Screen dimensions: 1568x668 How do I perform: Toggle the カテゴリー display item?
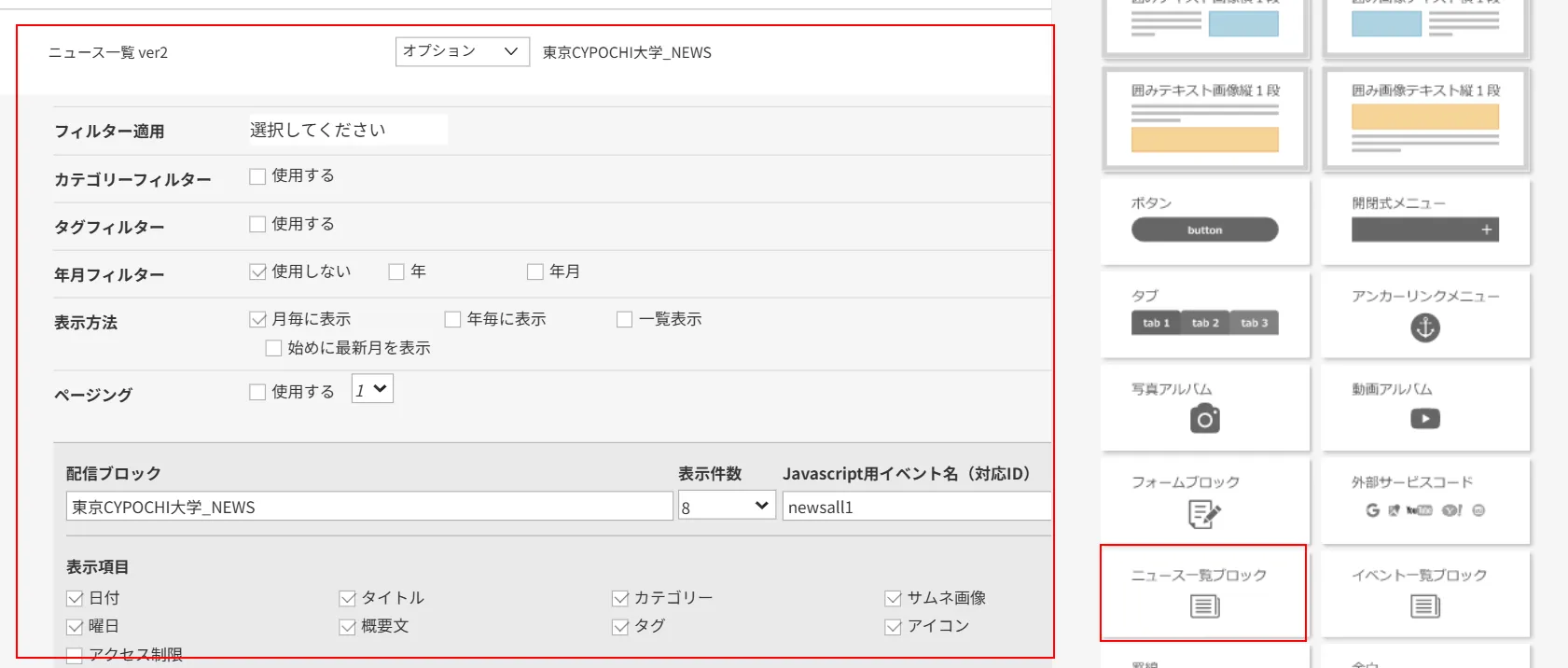click(x=620, y=599)
